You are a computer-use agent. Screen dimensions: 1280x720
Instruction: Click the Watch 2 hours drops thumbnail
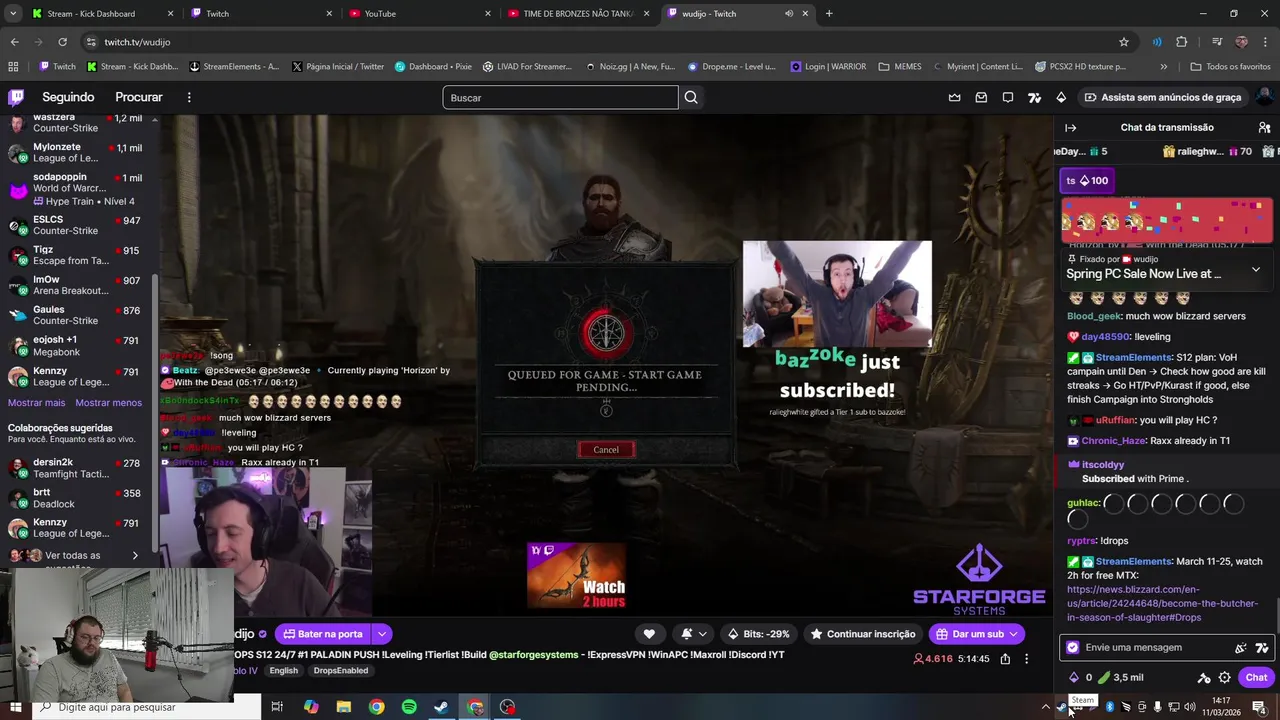click(577, 575)
